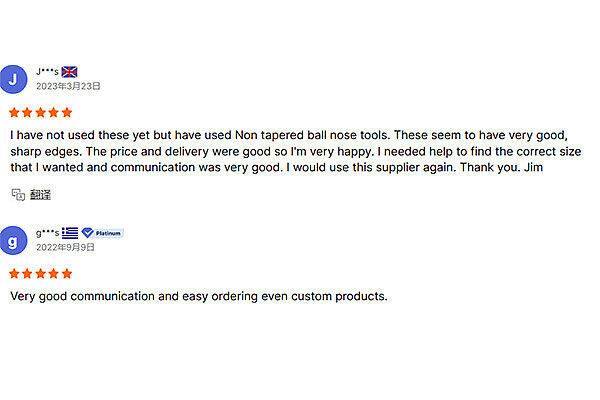Click the blue g avatar circle
Image resolution: width=600 pixels, height=400 pixels.
pyautogui.click(x=13, y=240)
